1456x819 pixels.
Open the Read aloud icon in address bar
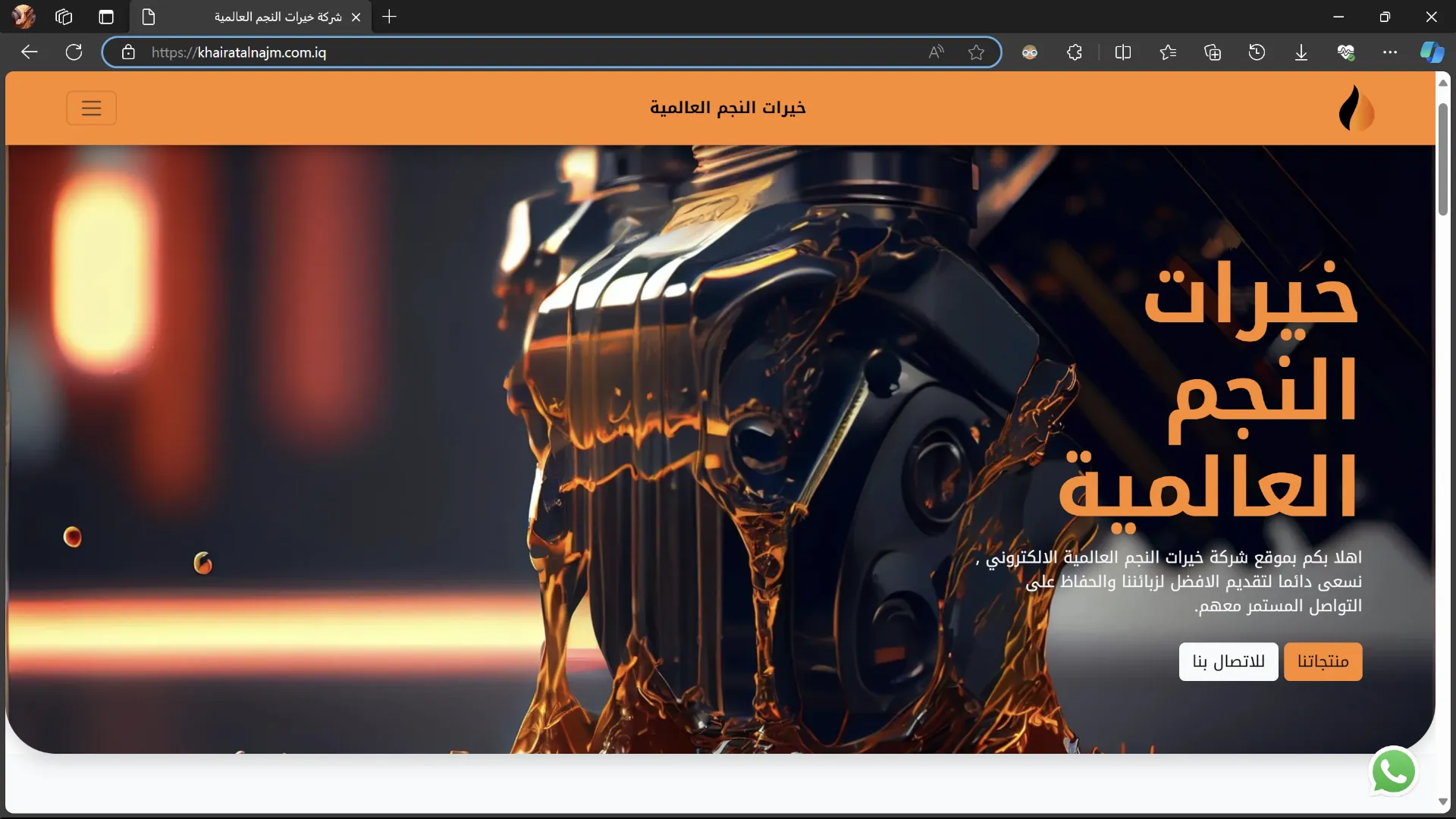[936, 52]
